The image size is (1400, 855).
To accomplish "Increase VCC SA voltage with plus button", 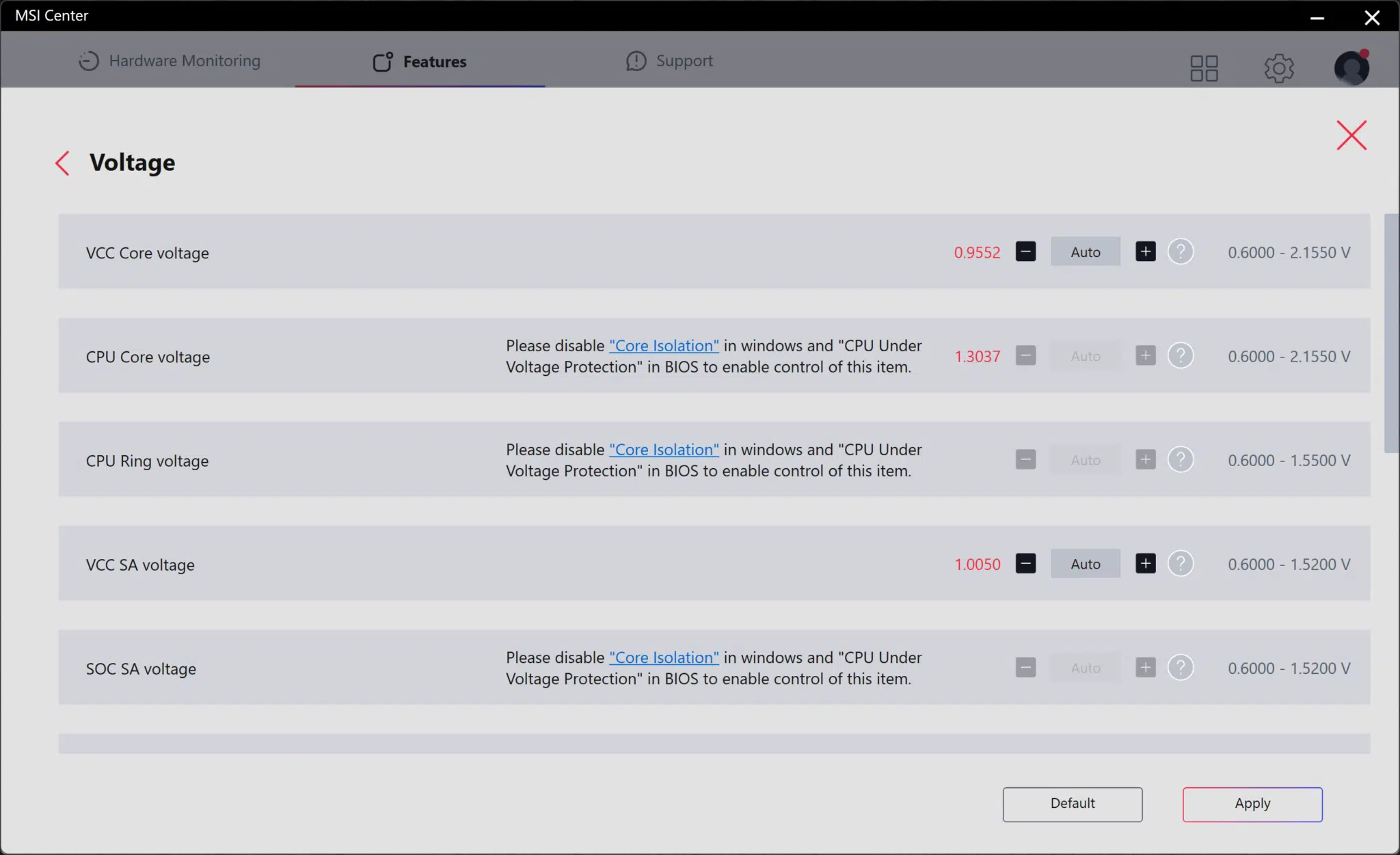I will click(x=1146, y=563).
